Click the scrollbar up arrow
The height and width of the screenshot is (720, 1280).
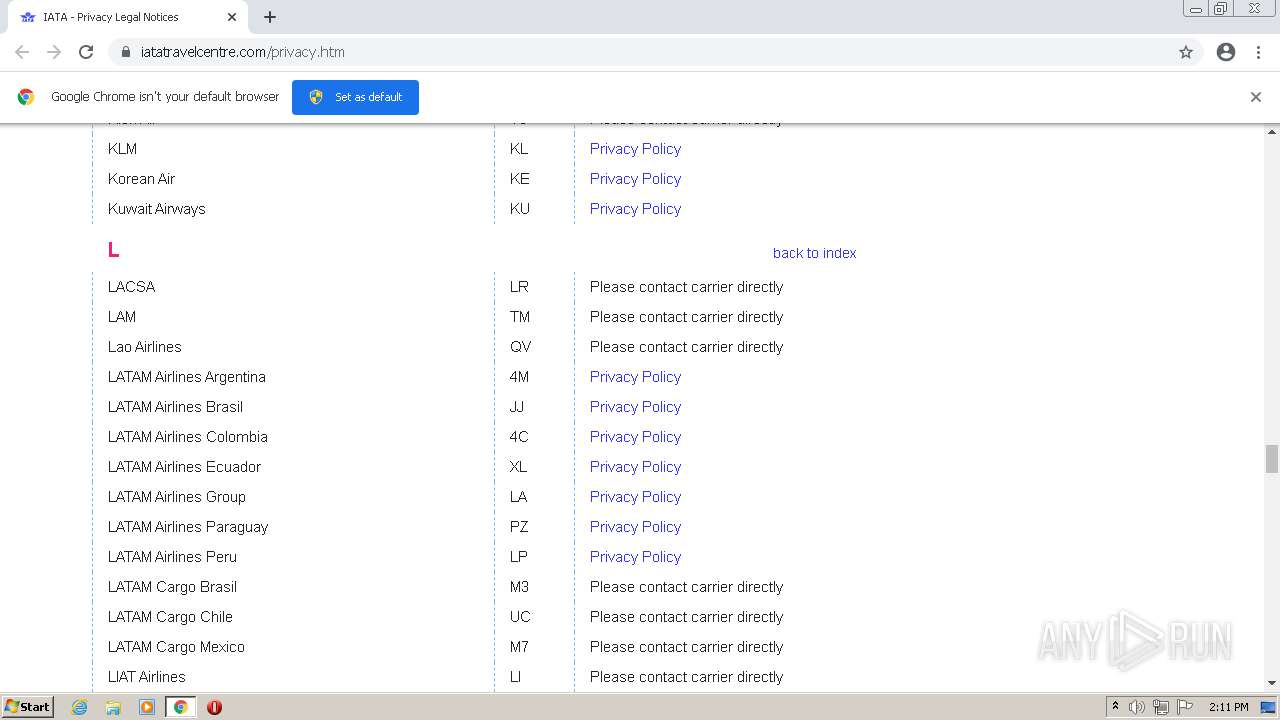pos(1272,131)
